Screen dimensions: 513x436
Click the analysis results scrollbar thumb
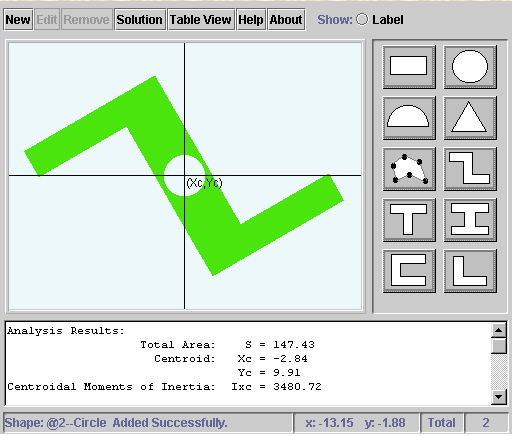point(499,346)
